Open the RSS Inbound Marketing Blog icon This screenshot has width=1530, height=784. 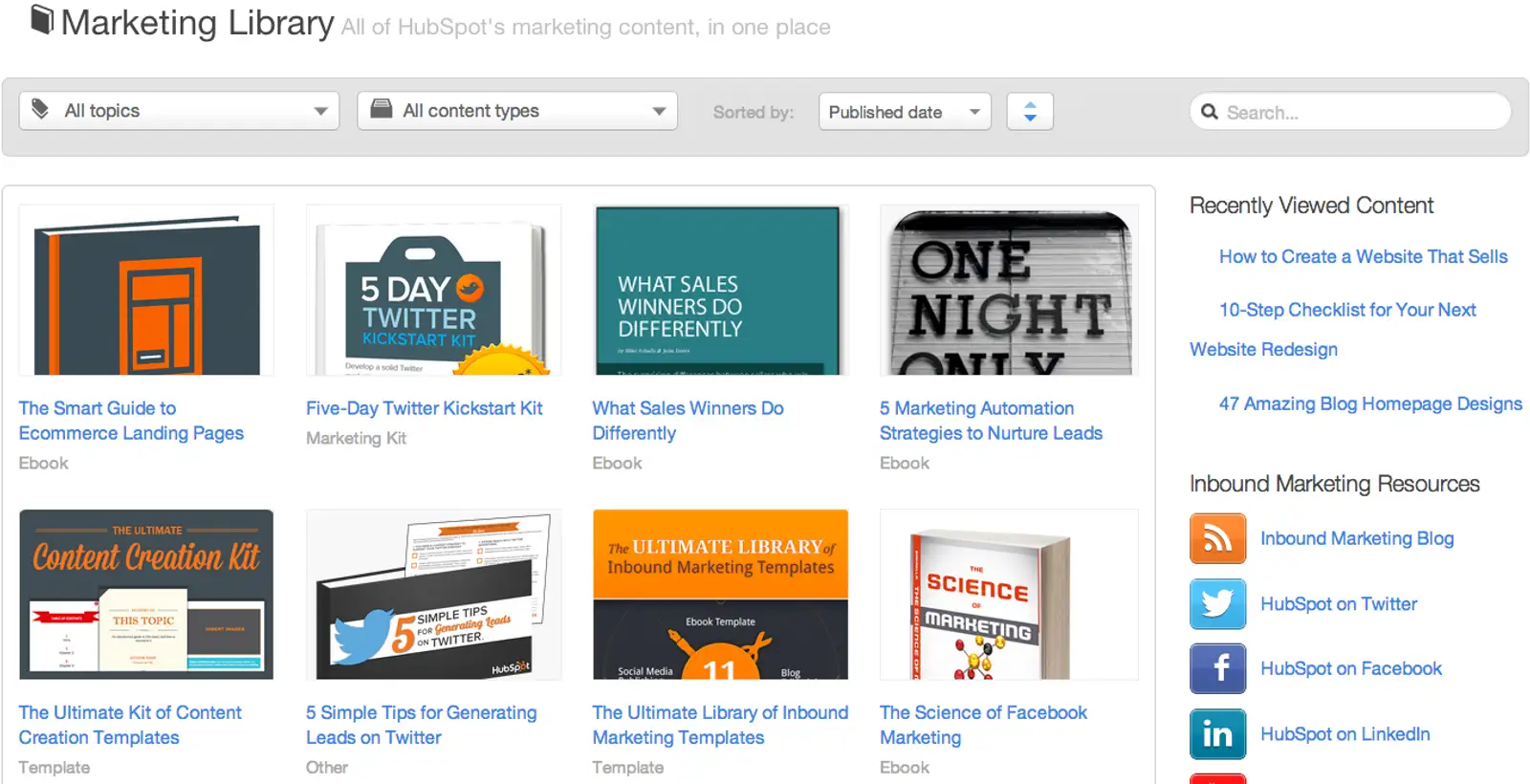coord(1217,538)
